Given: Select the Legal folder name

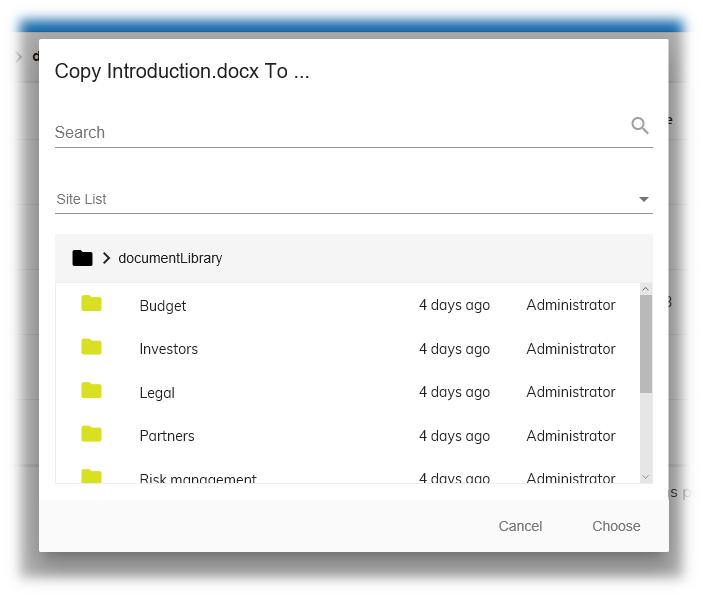Looking at the screenshot, I should click(157, 393).
